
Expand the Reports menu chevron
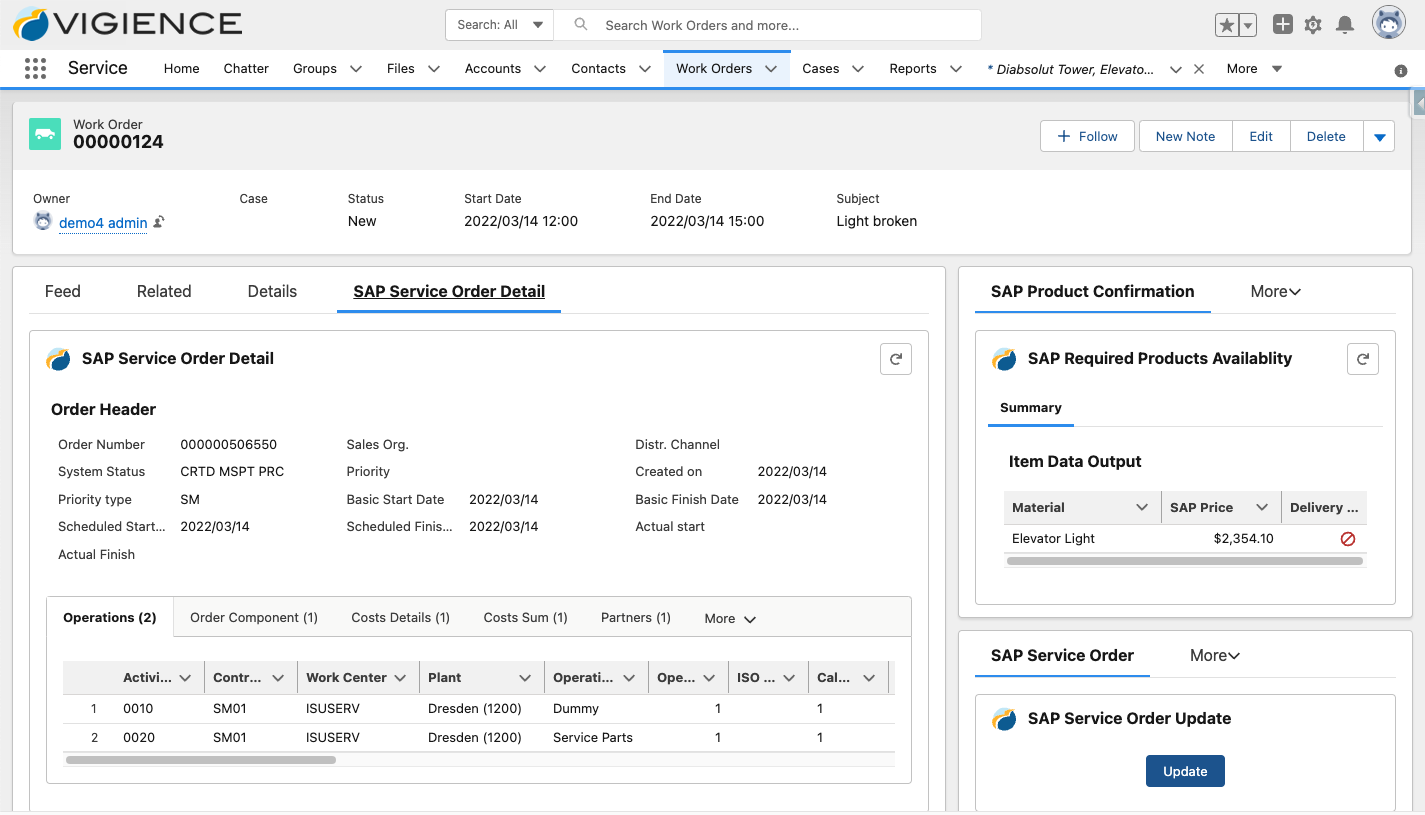pos(956,69)
